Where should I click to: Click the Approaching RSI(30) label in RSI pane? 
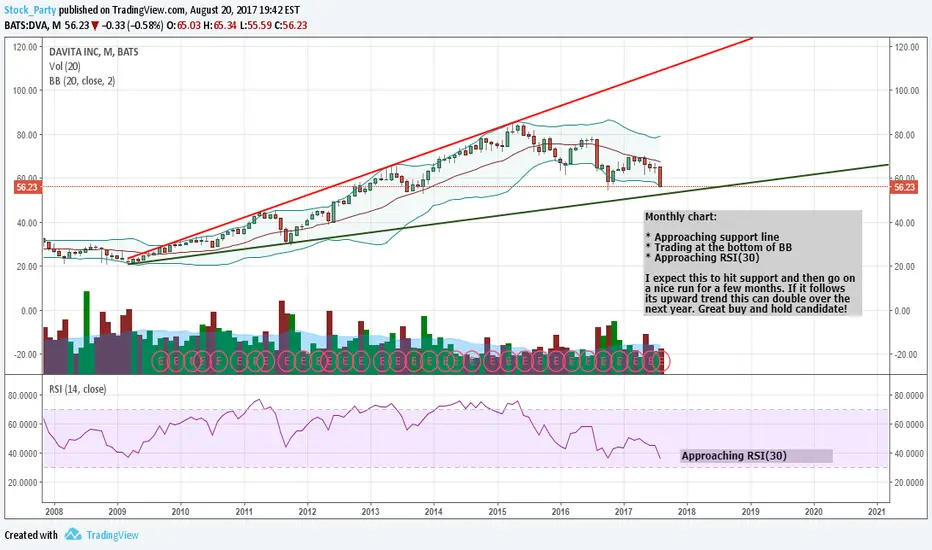(756, 456)
